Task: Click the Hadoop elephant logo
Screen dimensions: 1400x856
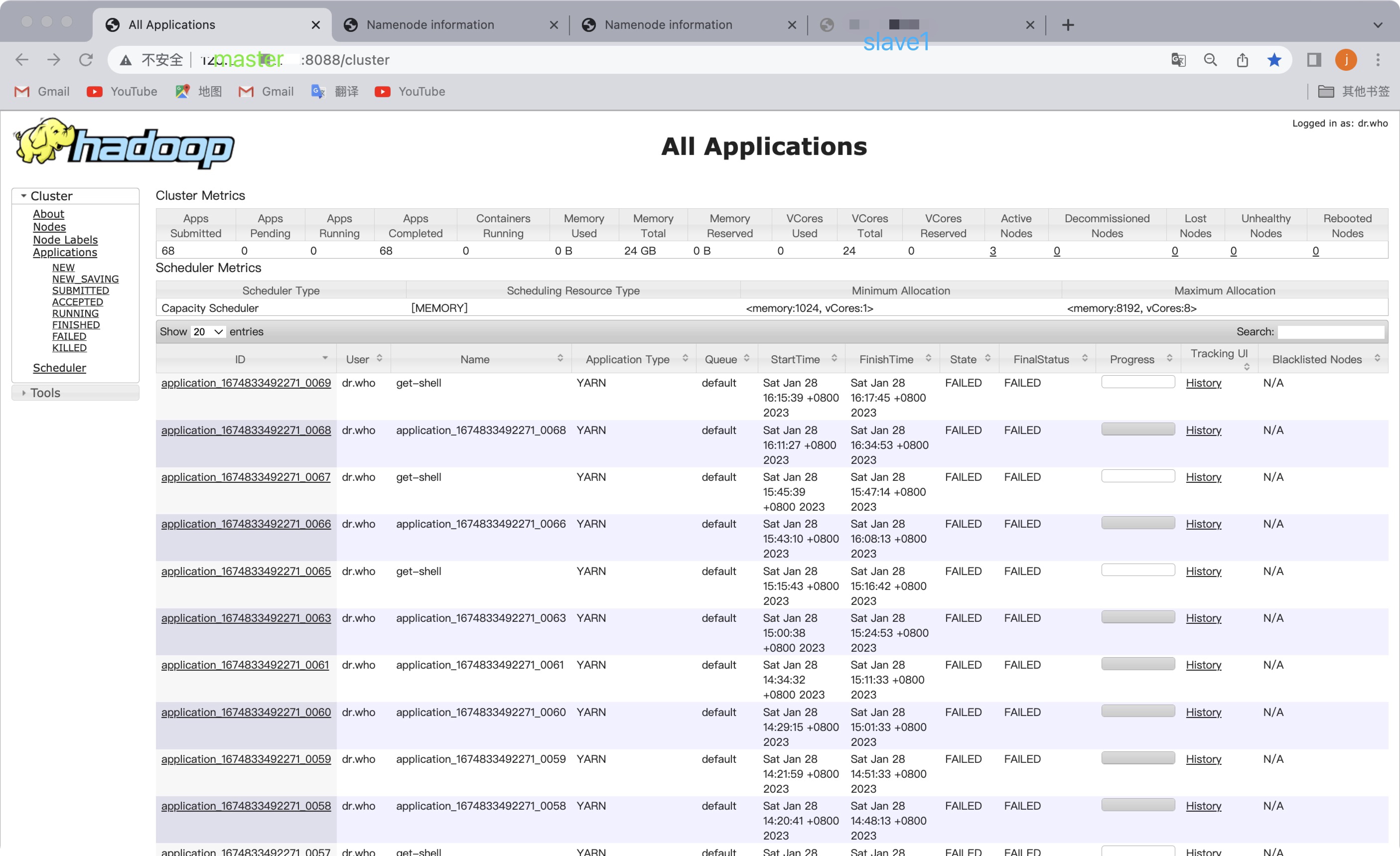Action: click(x=125, y=143)
